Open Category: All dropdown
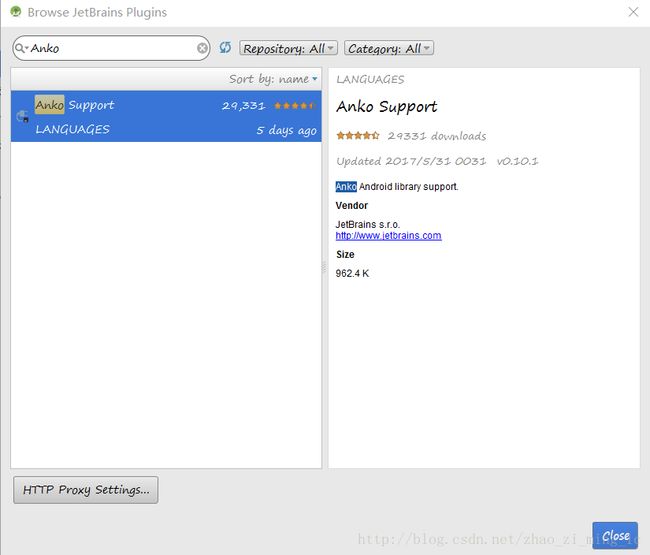 pos(389,48)
